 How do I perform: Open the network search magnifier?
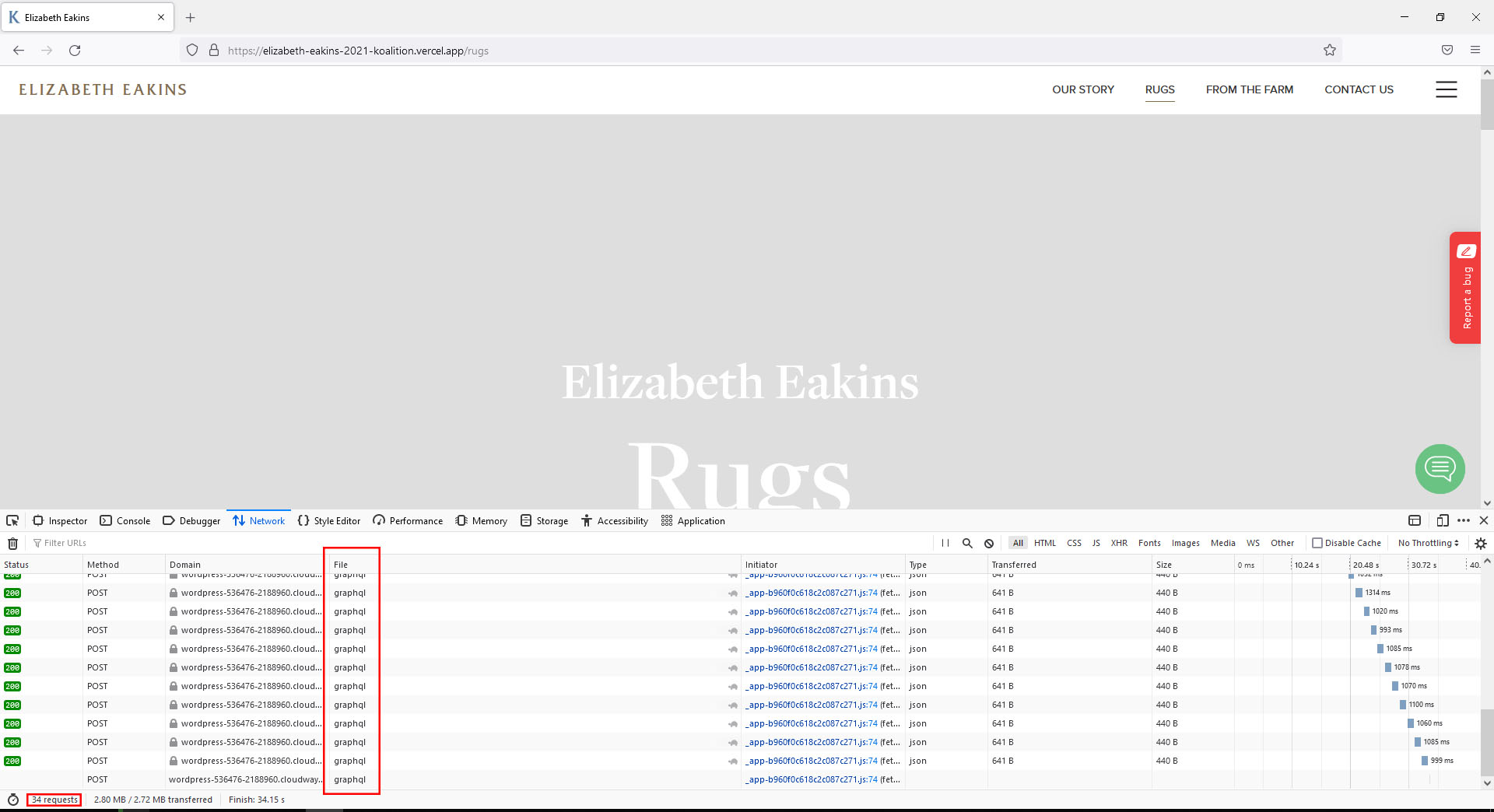point(967,543)
